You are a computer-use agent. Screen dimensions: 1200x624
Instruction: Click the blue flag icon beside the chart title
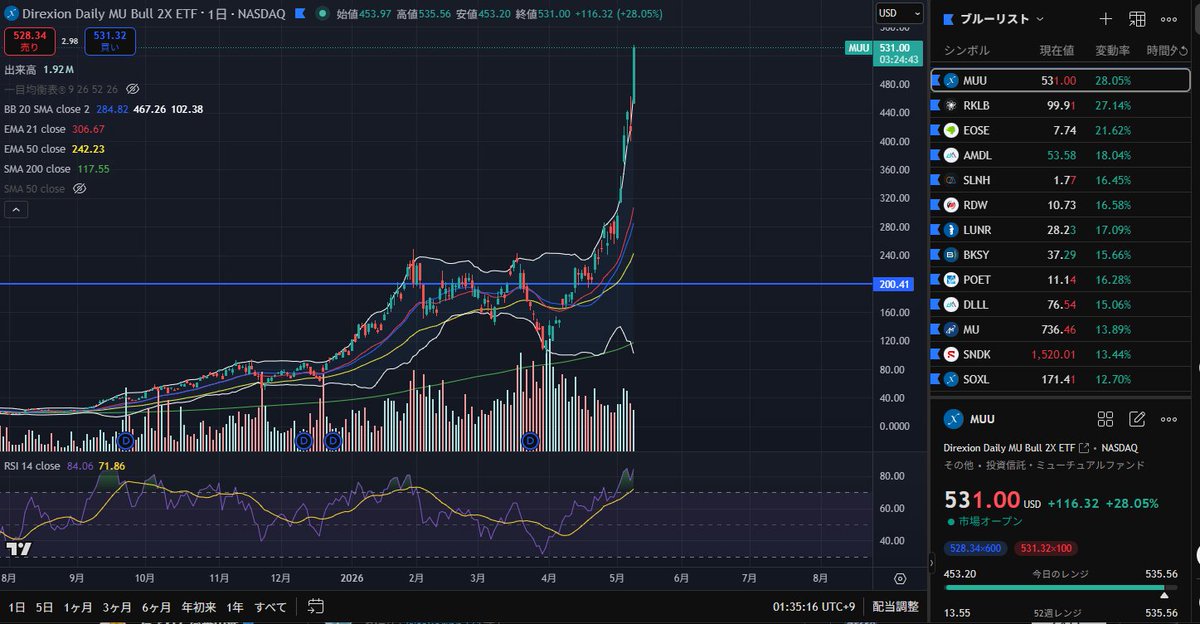coord(299,14)
